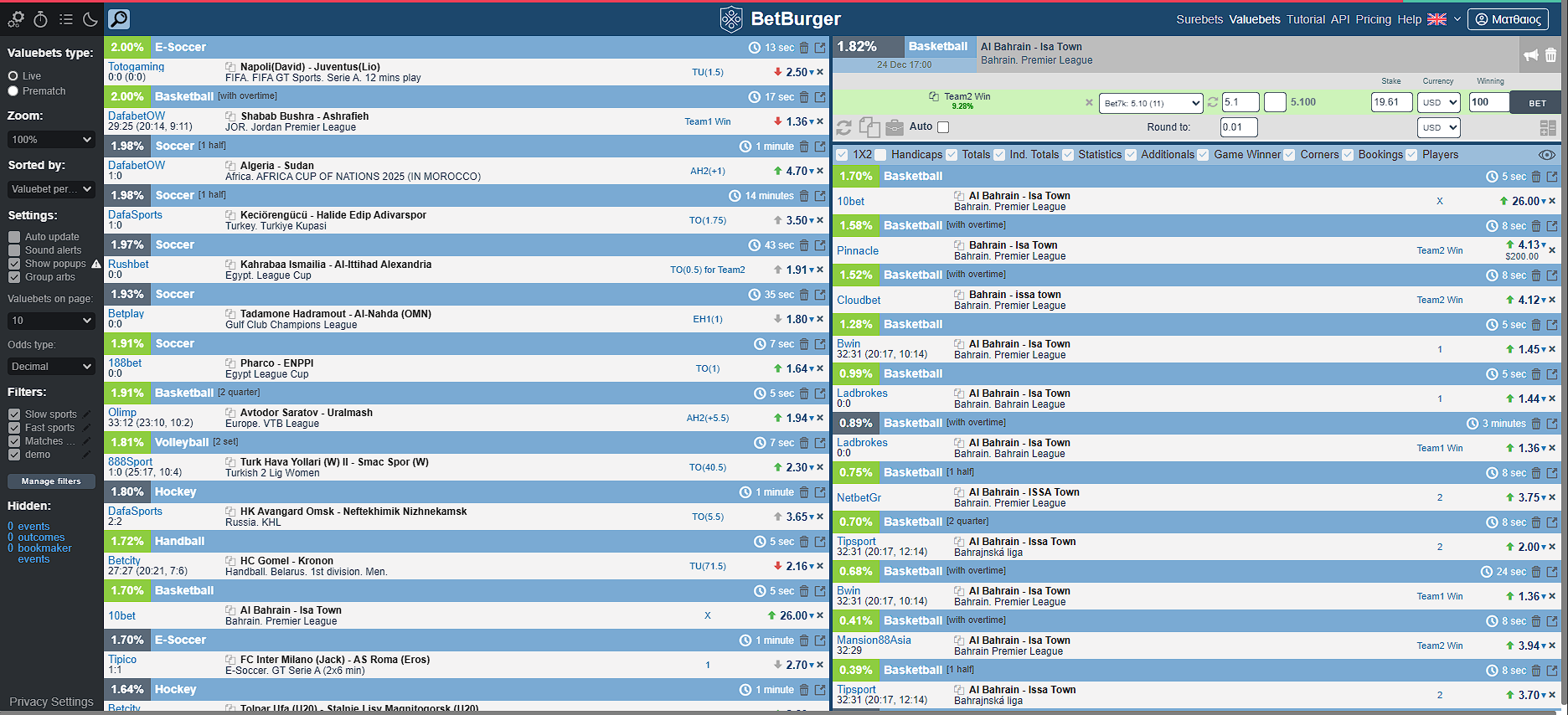The image size is (1568, 715).
Task: Open the 10bet 1.70% right-panel bet externally
Action: tap(1552, 177)
